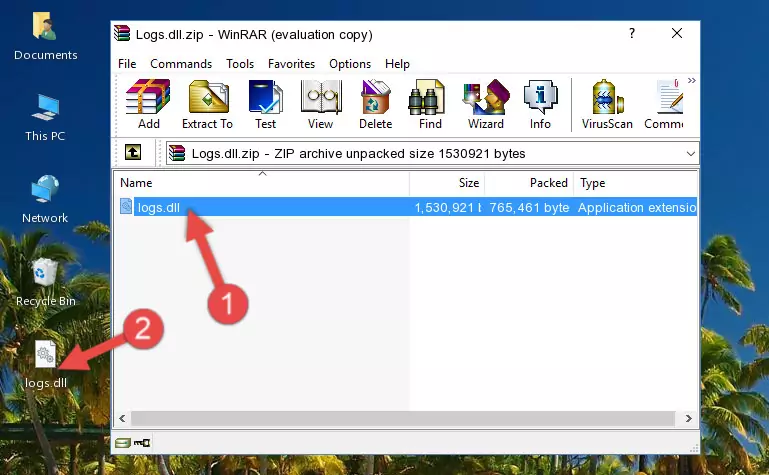Viewport: 769px width, 475px height.
Task: Open the Tools menu
Action: [240, 64]
